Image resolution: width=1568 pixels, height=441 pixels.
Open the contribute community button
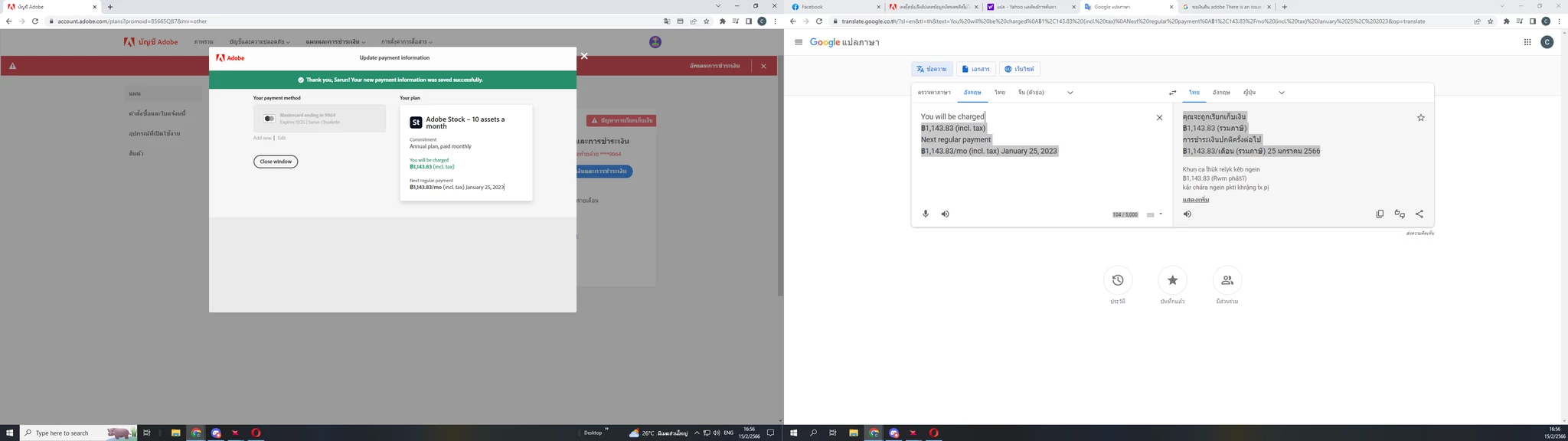pyautogui.click(x=1227, y=280)
